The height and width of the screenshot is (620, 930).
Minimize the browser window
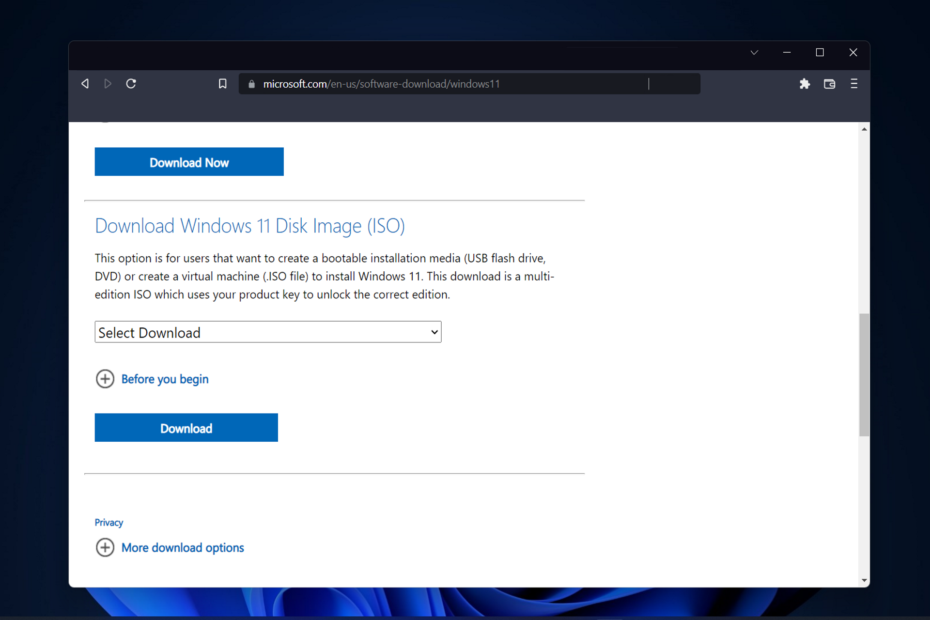pyautogui.click(x=786, y=52)
